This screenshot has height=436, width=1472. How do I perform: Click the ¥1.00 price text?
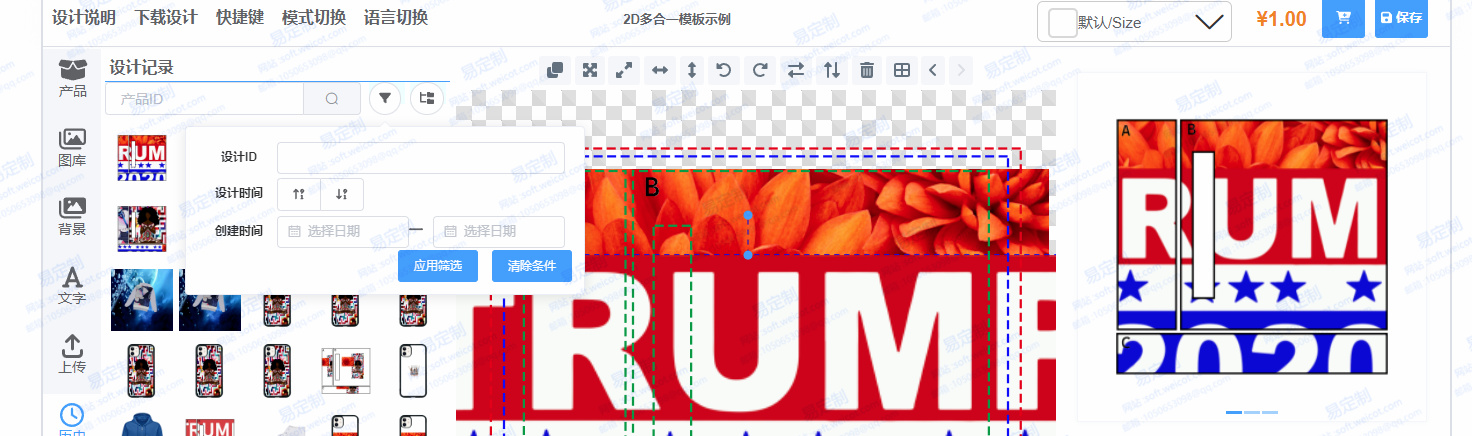(x=1281, y=19)
